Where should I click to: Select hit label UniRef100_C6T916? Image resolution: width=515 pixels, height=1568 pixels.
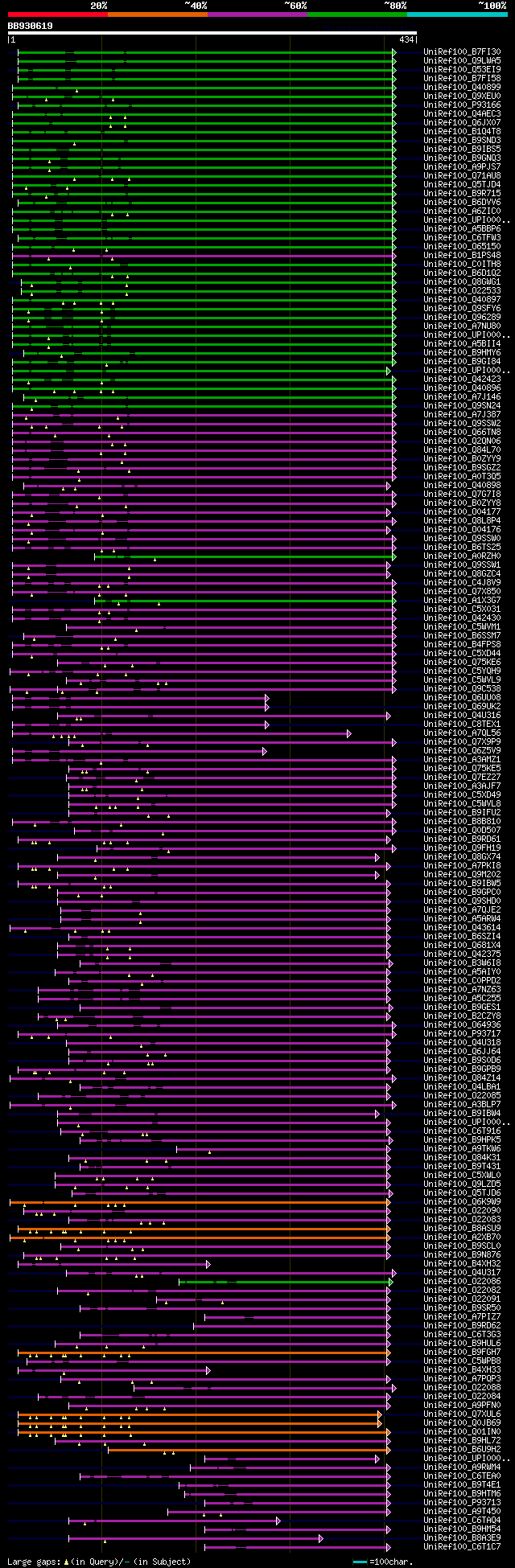(462, 1131)
